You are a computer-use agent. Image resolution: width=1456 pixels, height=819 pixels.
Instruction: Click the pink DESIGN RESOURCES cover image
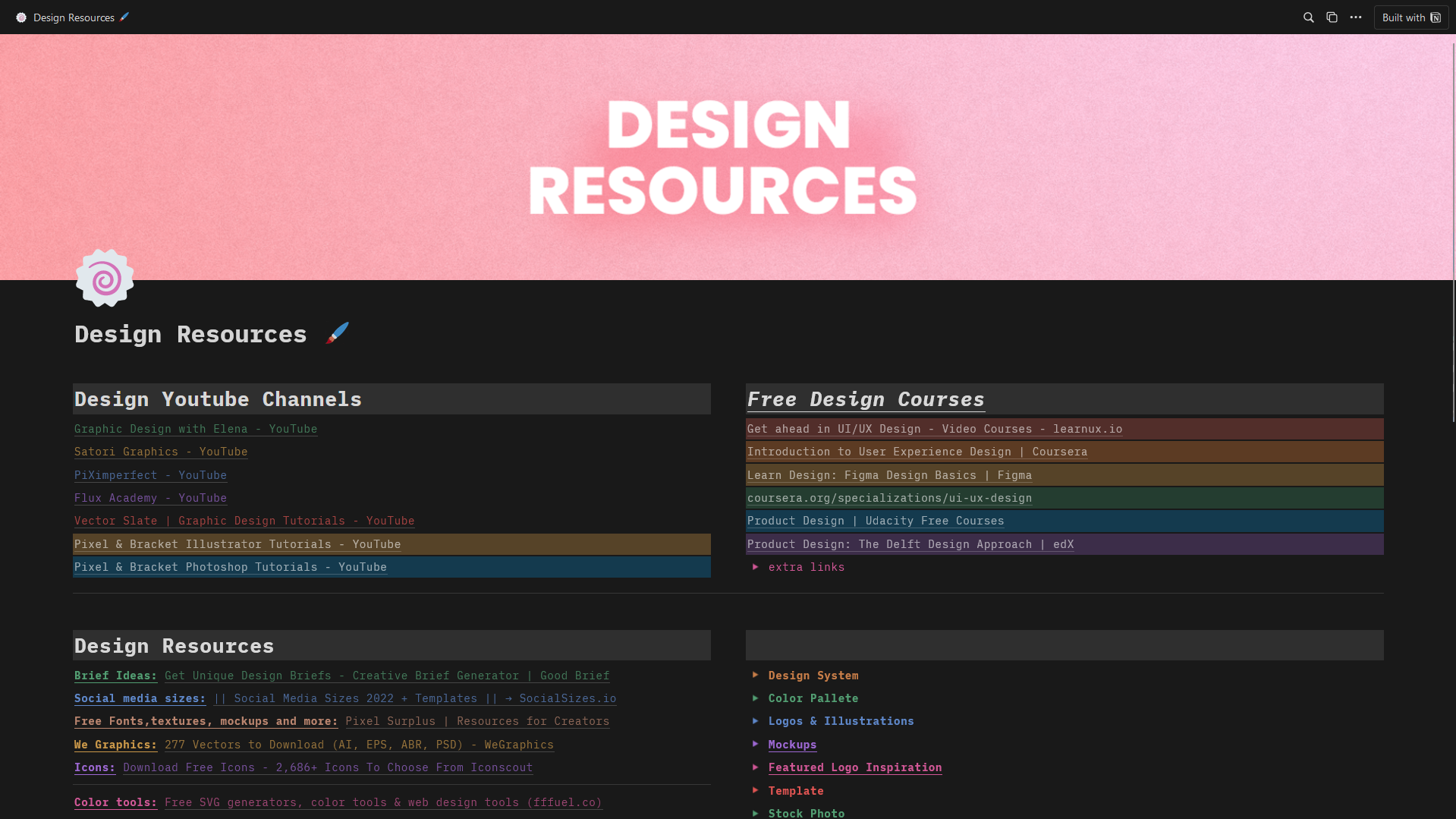(727, 157)
